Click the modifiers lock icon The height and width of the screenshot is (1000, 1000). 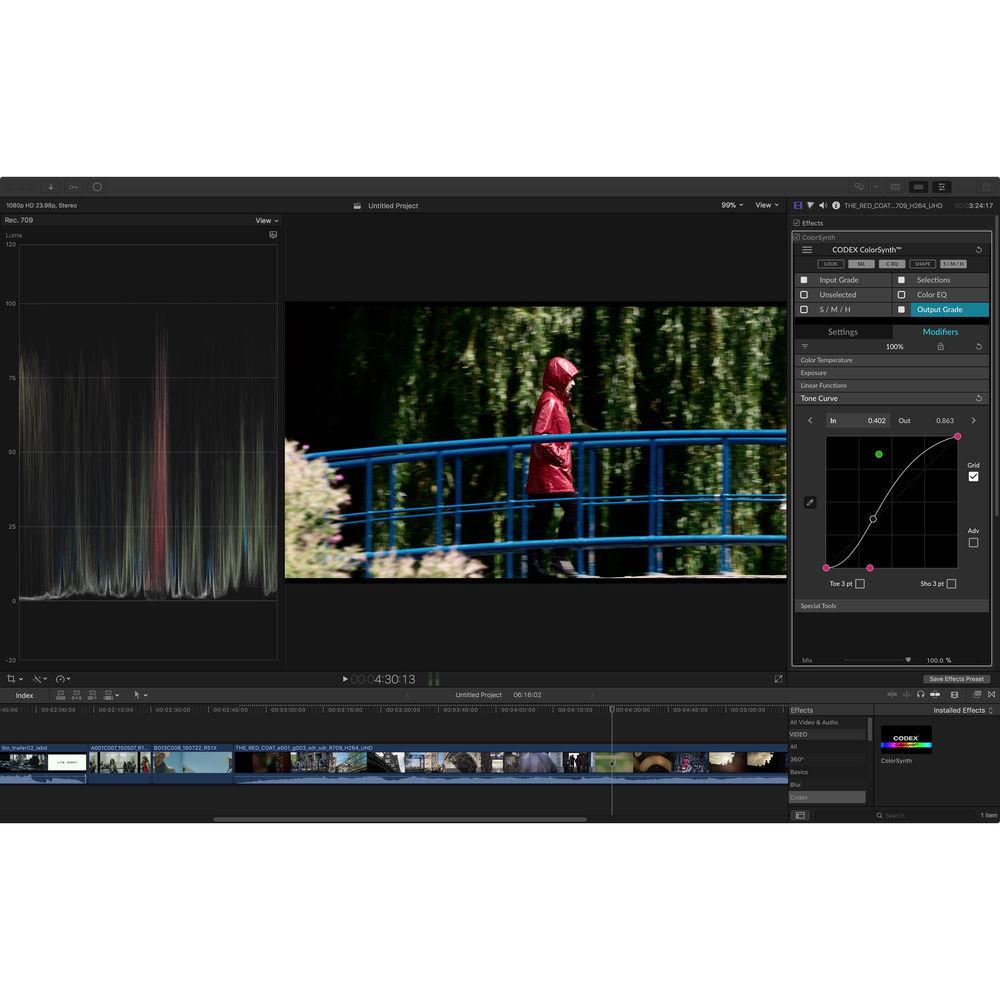coord(940,346)
